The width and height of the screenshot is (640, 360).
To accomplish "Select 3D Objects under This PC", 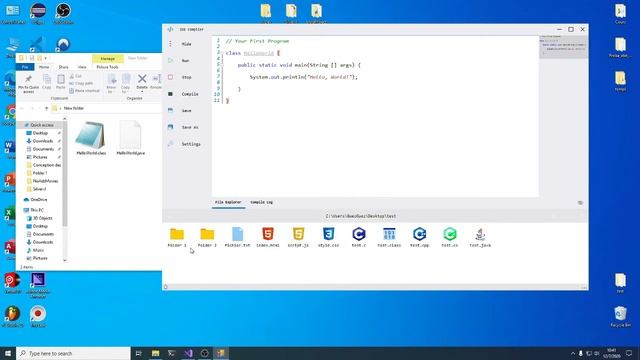I will 40,218.
